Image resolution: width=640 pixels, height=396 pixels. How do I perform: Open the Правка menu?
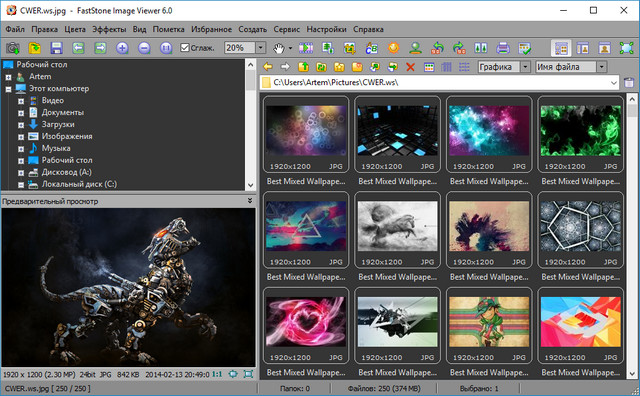[44, 29]
